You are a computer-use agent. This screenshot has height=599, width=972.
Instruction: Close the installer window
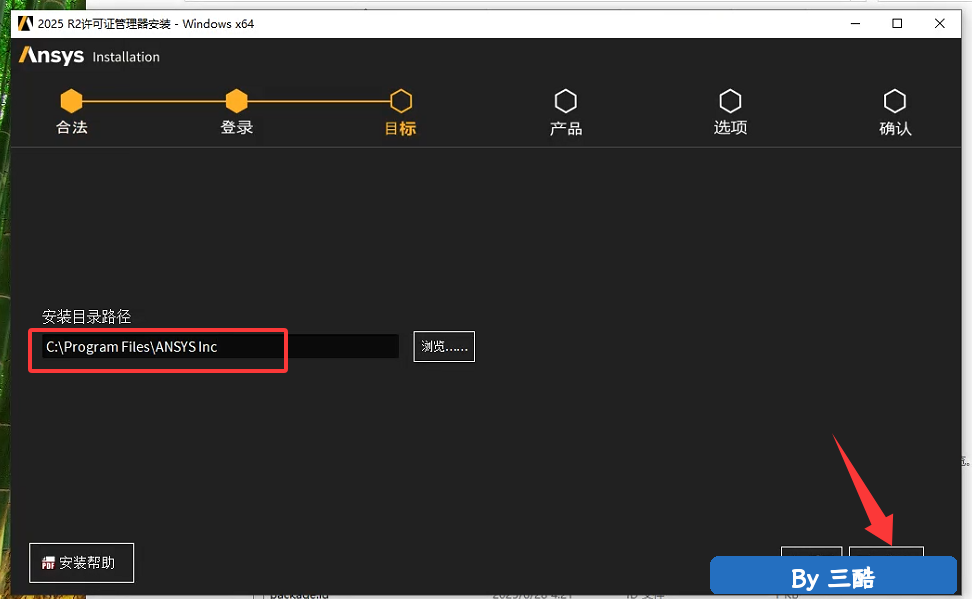(x=940, y=24)
